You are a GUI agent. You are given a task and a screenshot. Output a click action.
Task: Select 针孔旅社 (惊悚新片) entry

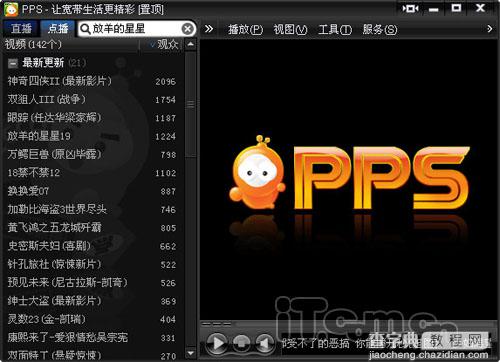coord(92,264)
